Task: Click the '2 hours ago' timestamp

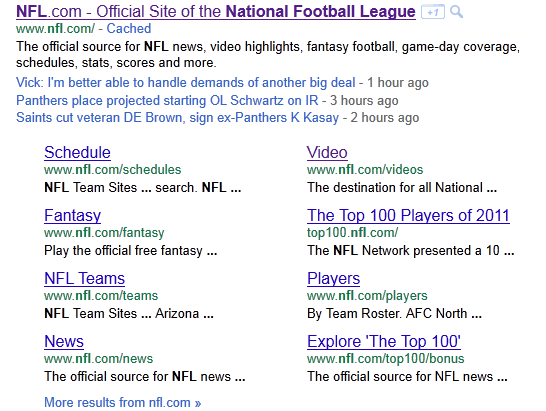Action: click(x=385, y=118)
